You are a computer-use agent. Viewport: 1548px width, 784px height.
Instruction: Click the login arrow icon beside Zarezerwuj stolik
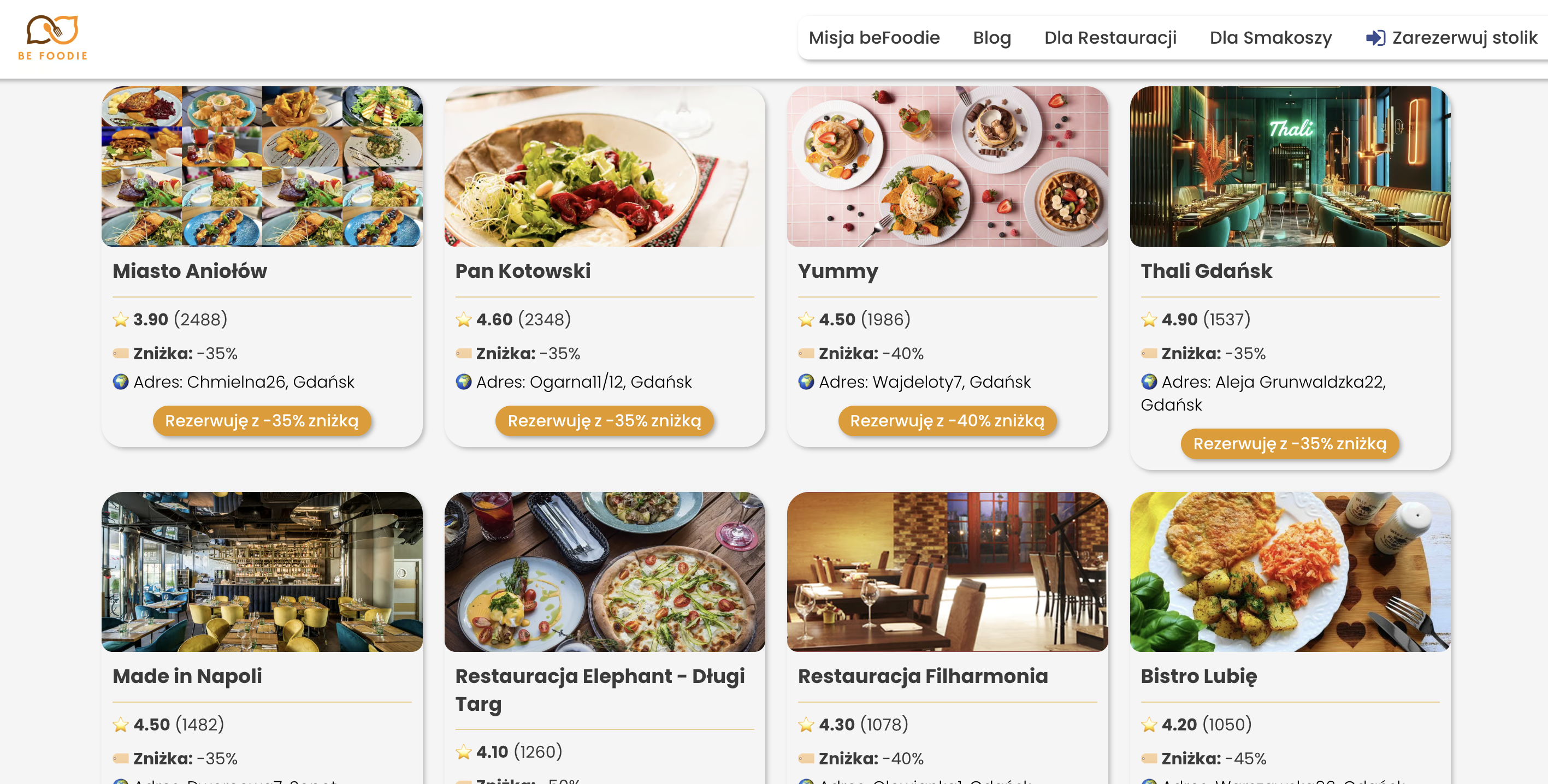1375,38
